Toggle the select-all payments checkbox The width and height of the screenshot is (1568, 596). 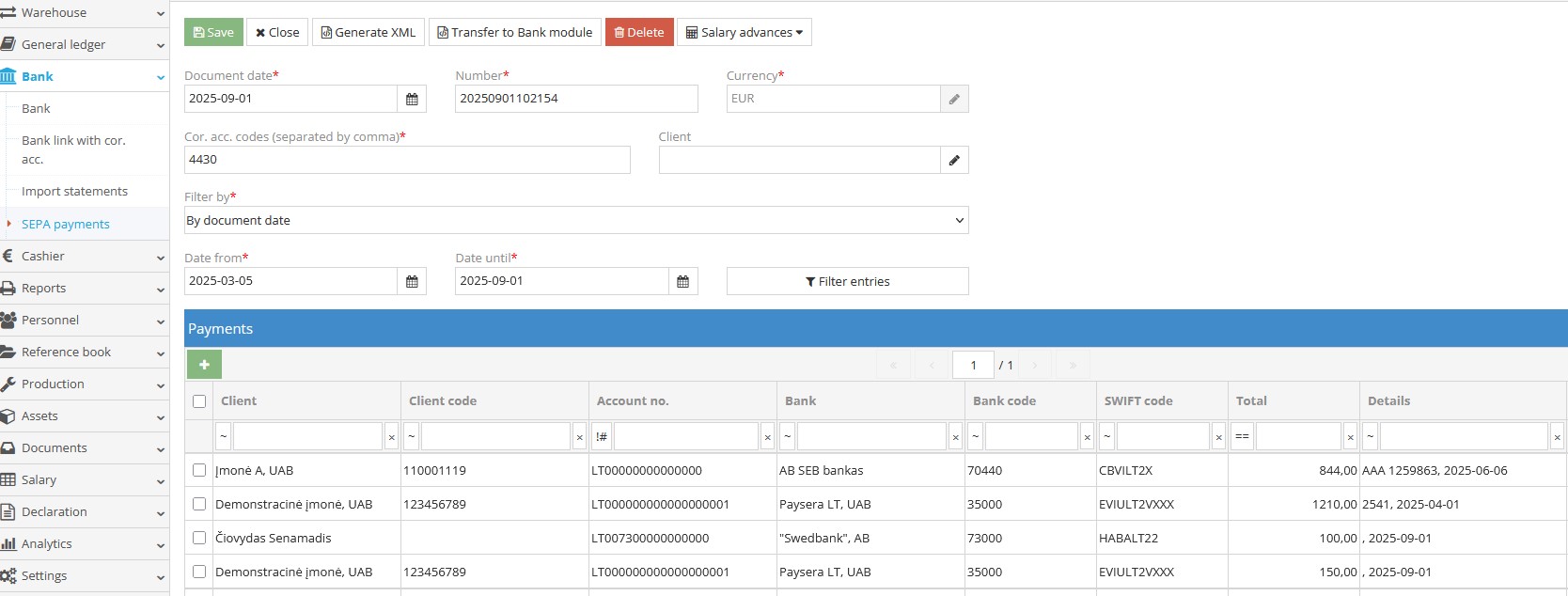(x=199, y=401)
